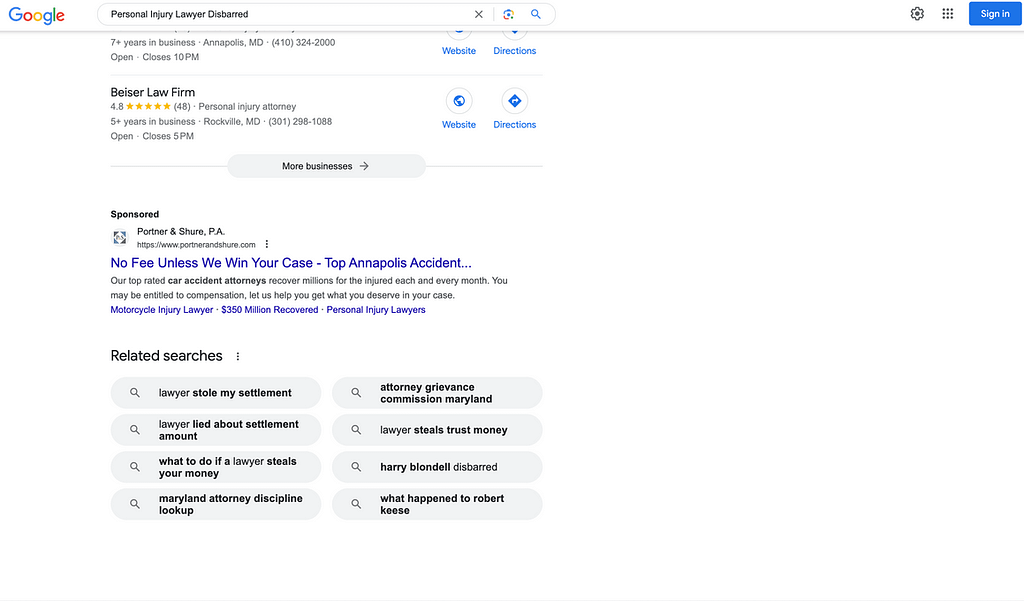The width and height of the screenshot is (1024, 601).
Task: Search 'lawyer lied about settlement amount'
Action: coord(216,430)
